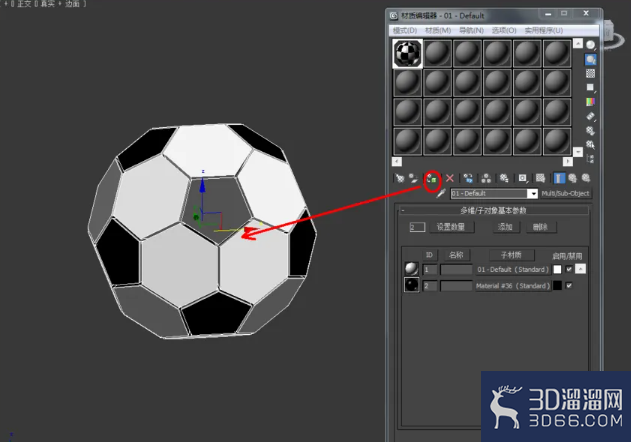Open the Material Editor Options icon
Screen dimensions: 631x442
[590, 130]
